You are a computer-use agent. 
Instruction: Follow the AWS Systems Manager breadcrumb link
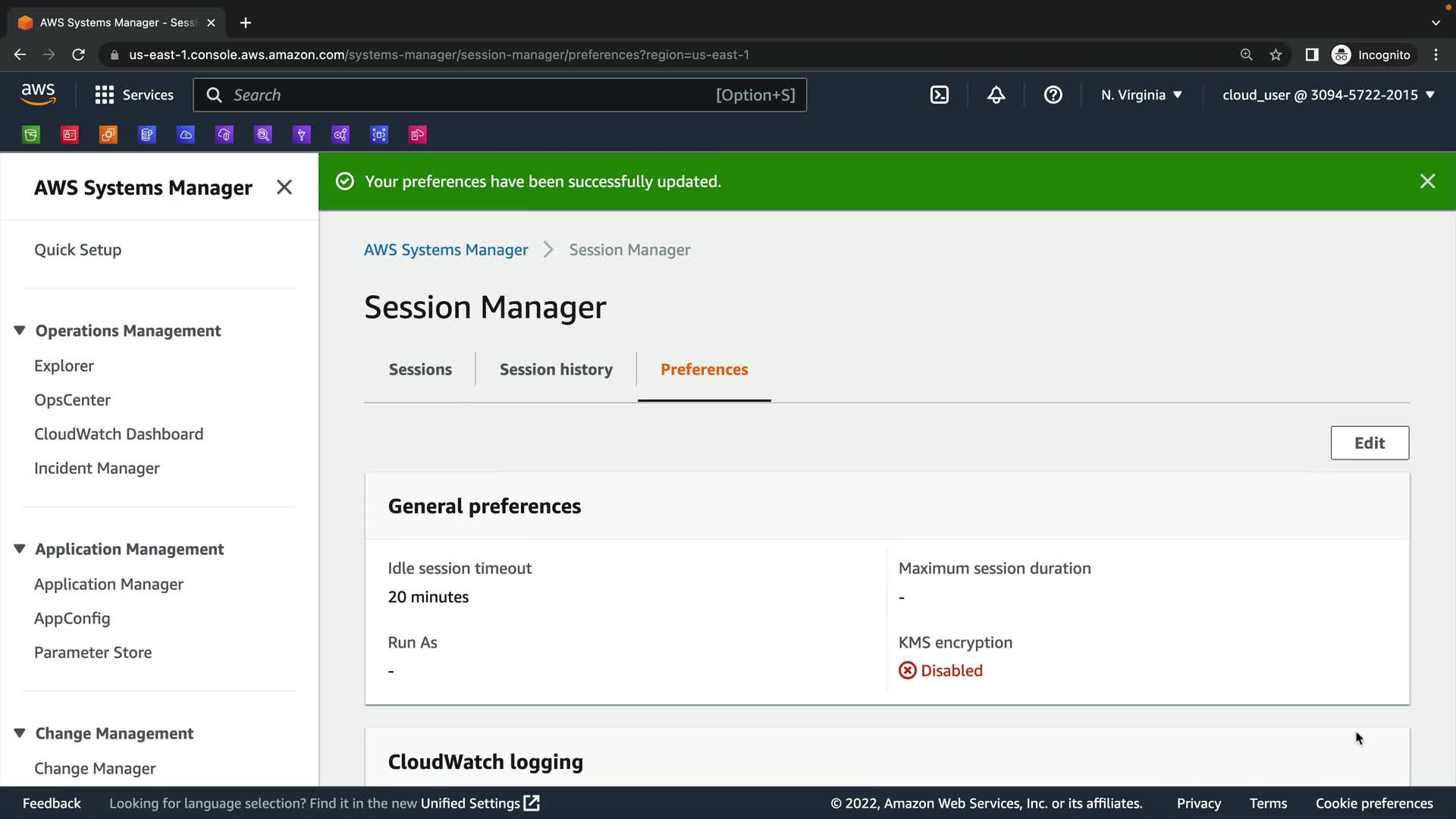click(x=446, y=249)
